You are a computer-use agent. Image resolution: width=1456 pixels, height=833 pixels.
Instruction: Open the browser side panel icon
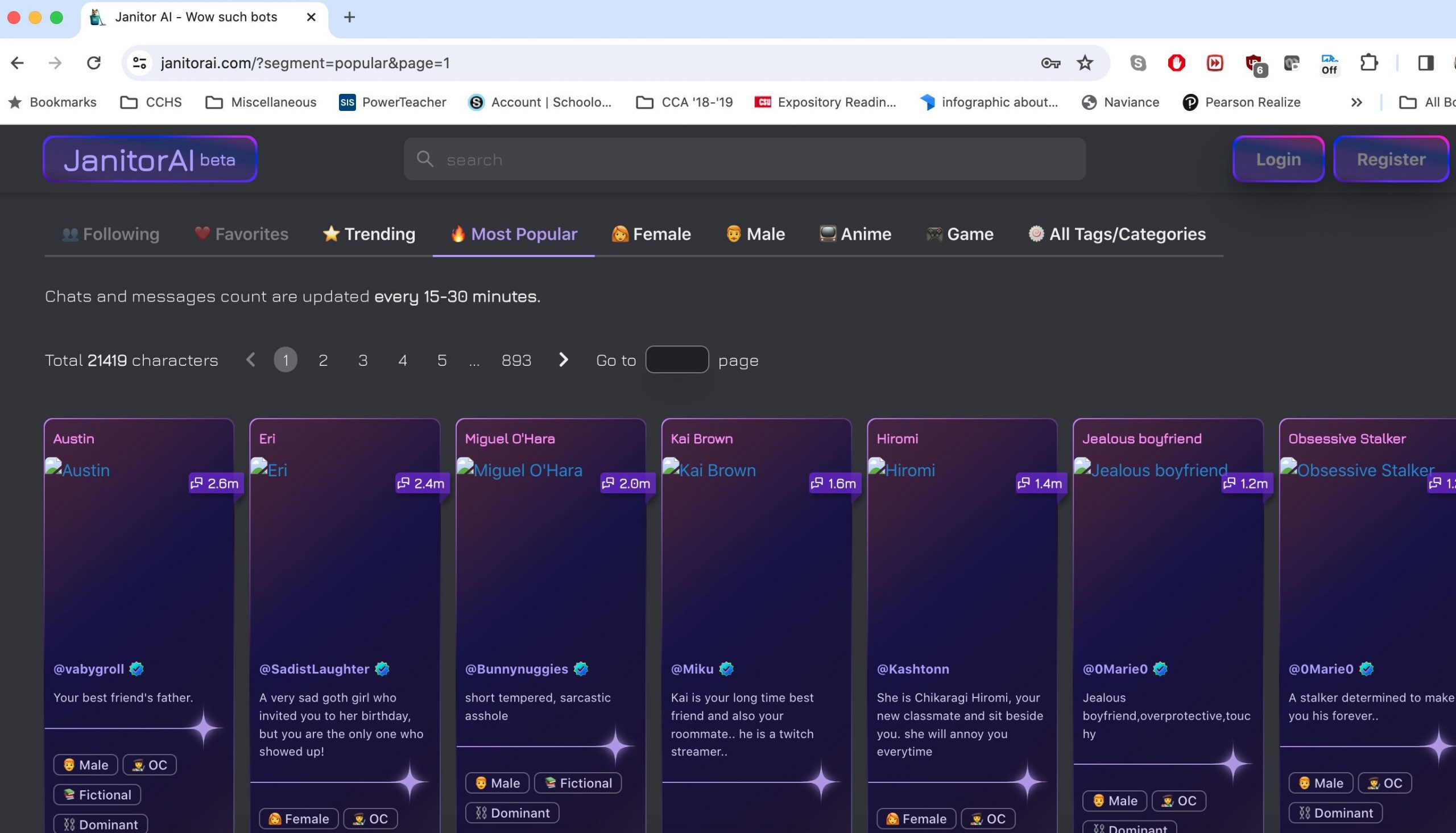1425,63
